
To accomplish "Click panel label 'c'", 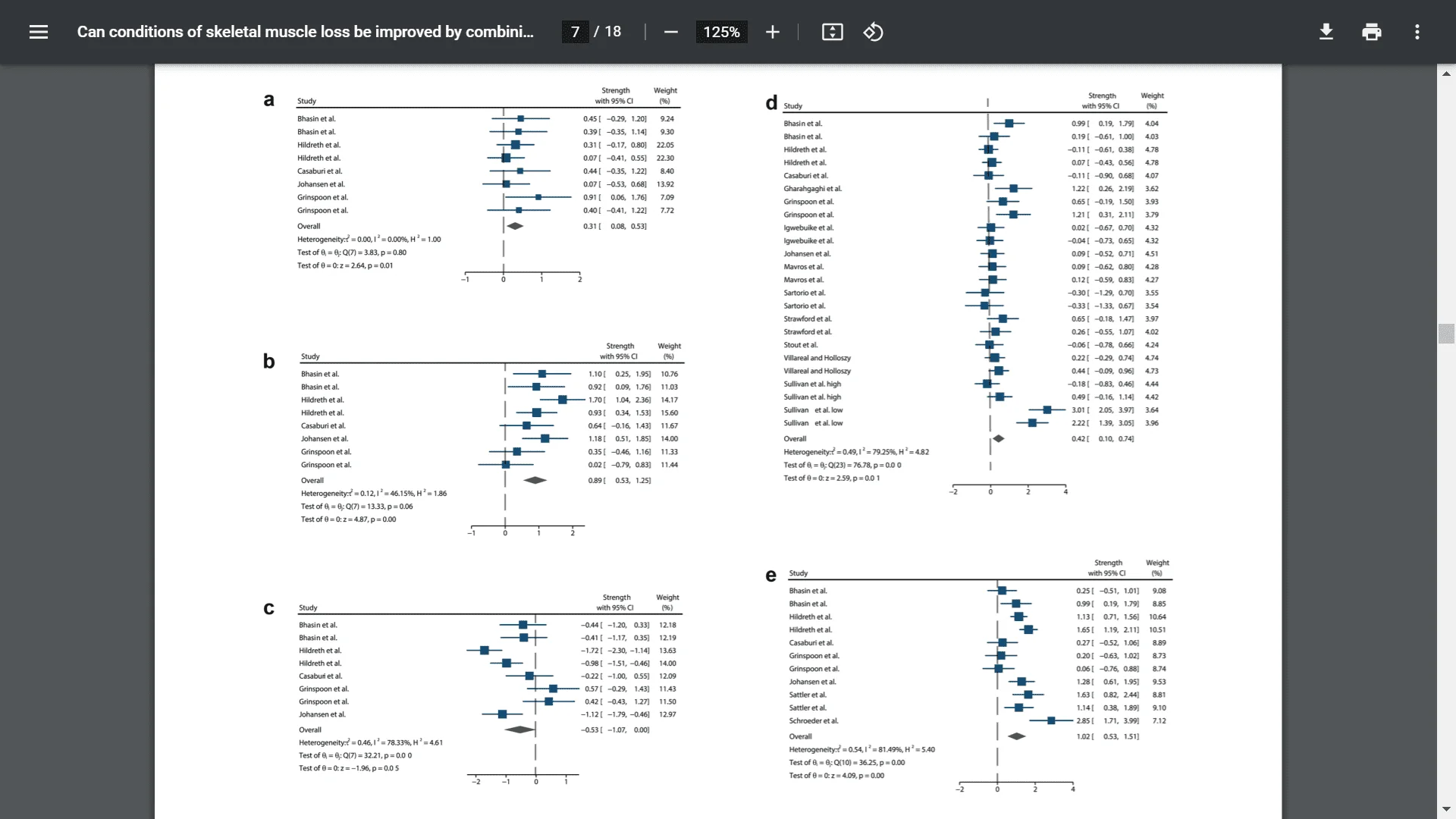I will pos(268,608).
